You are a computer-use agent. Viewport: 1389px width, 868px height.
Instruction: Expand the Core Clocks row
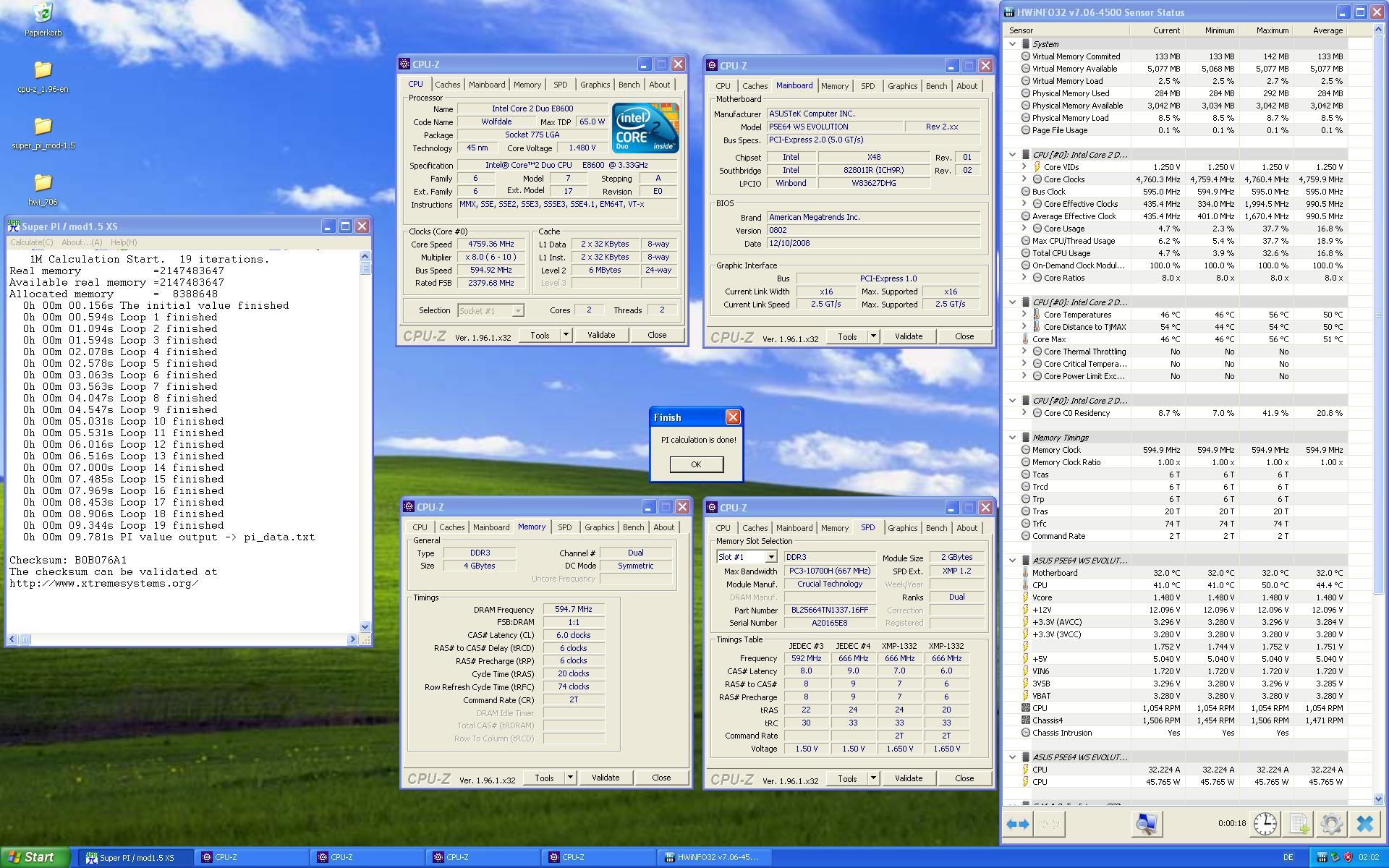pos(1024,179)
